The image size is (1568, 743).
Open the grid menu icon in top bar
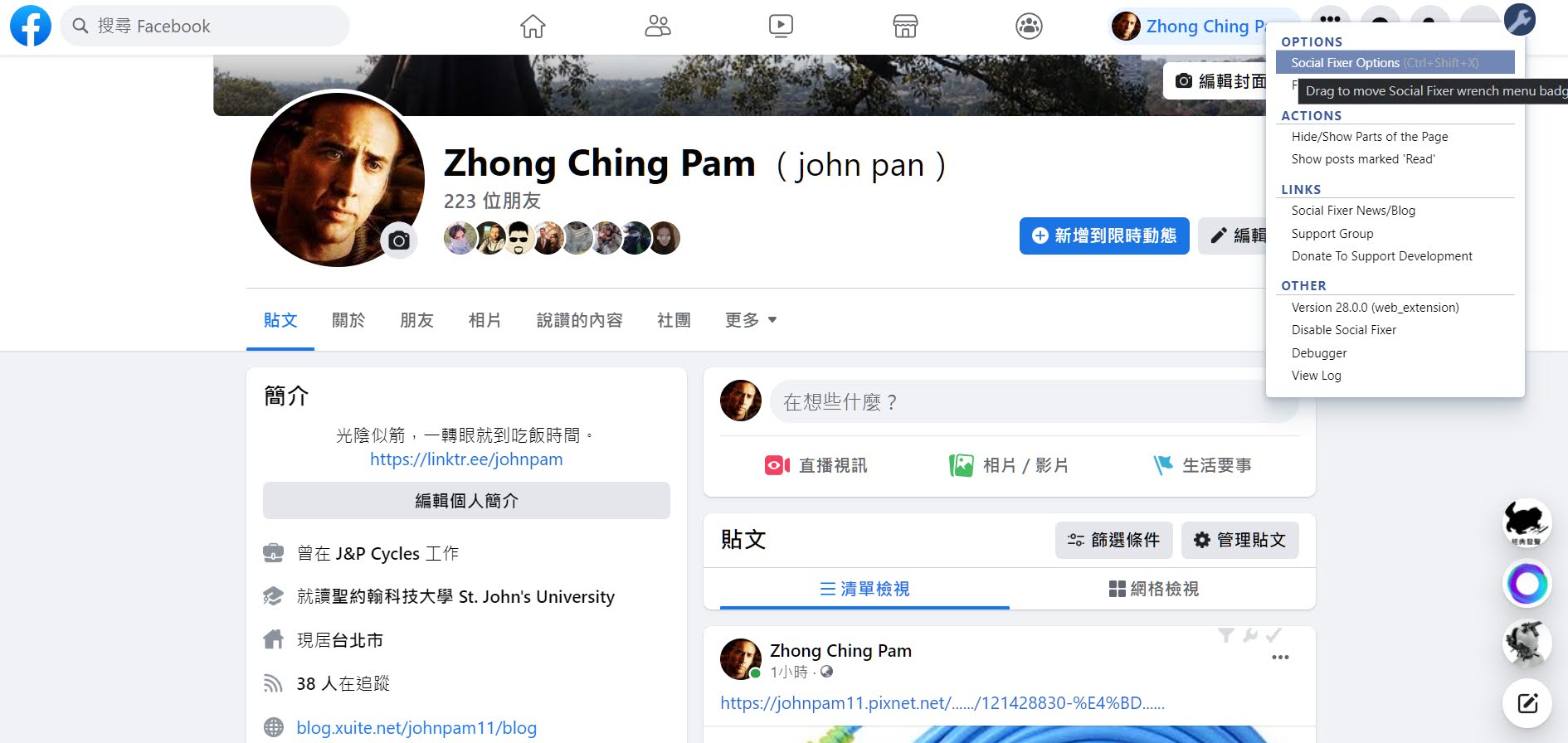tap(1330, 19)
